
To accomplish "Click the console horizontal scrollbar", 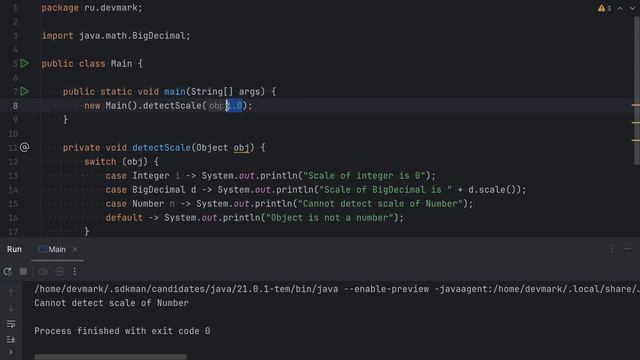I will click(x=110, y=357).
